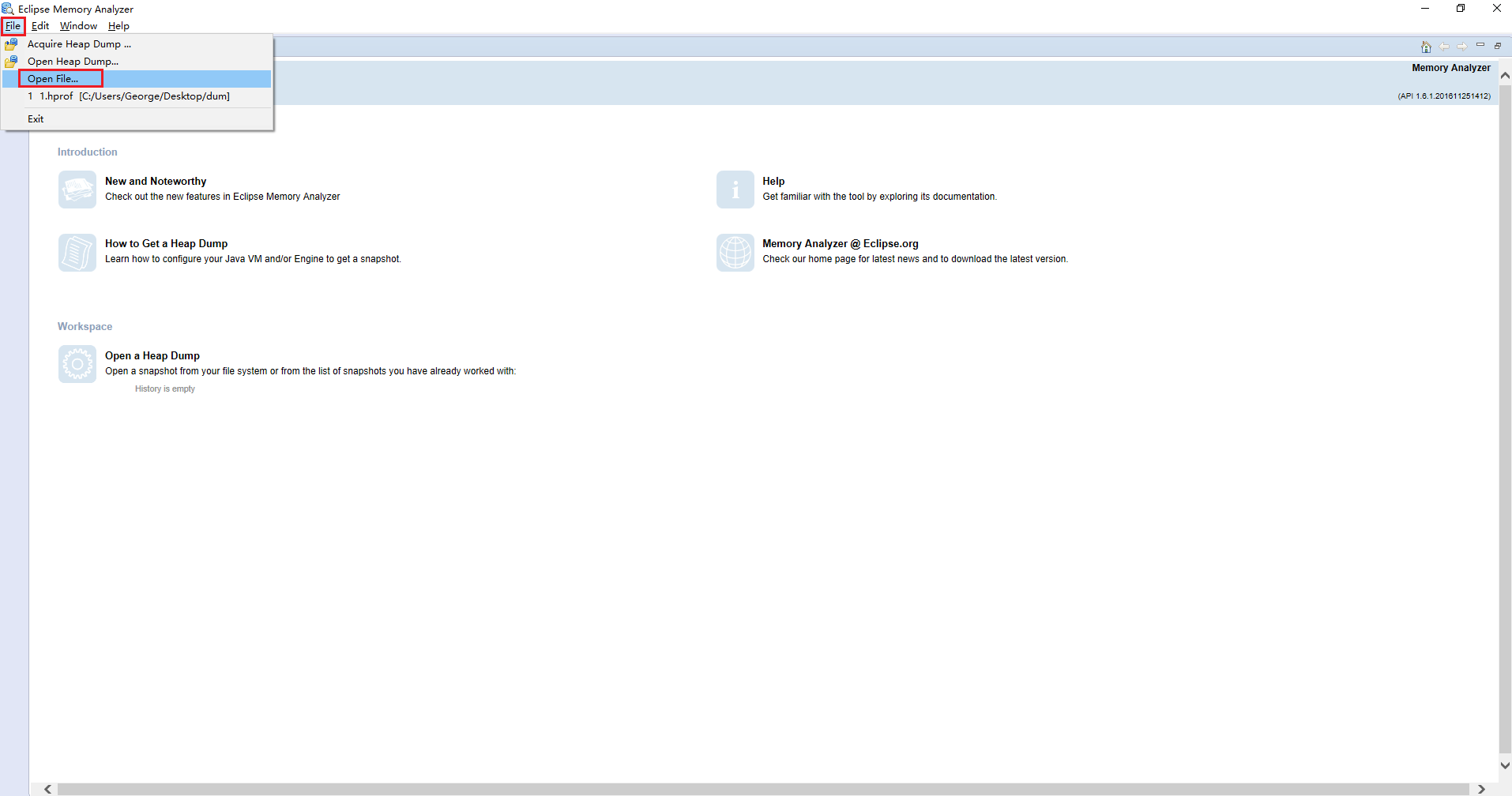Click the 'History is empty' text
Viewport: 1512px width, 796px height.
click(x=165, y=389)
